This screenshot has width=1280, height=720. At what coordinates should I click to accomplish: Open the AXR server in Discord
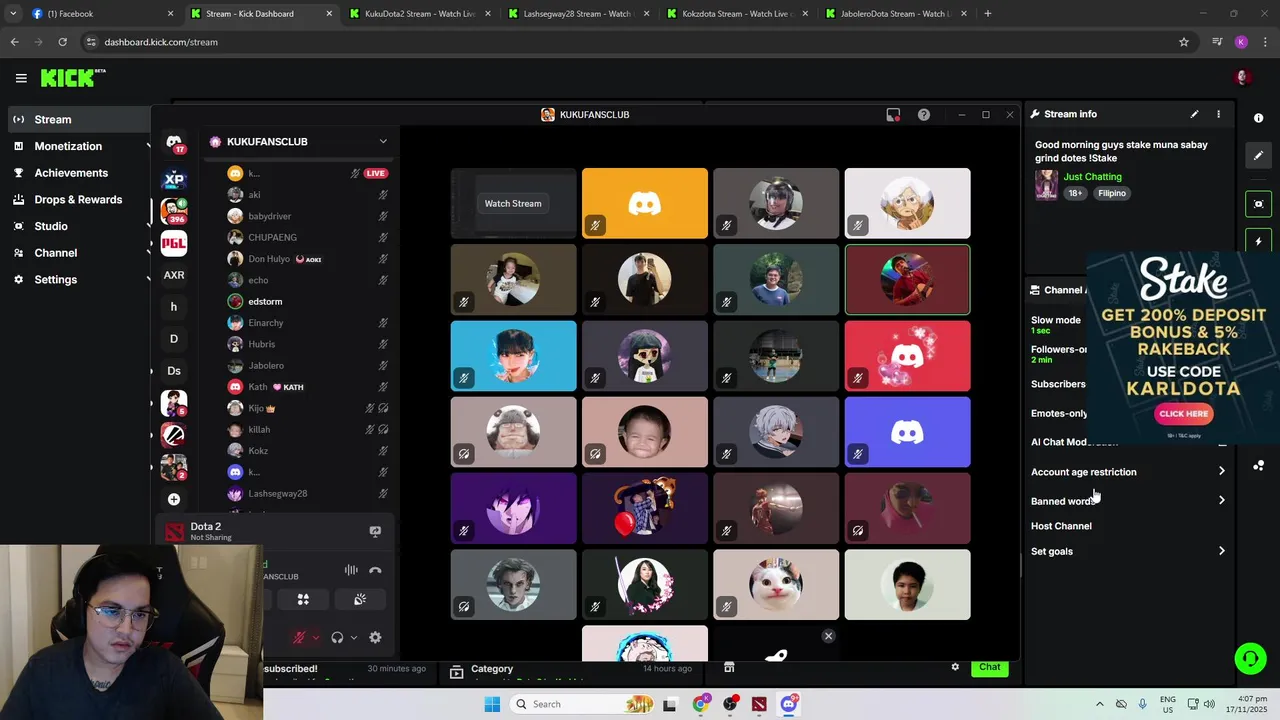(174, 275)
